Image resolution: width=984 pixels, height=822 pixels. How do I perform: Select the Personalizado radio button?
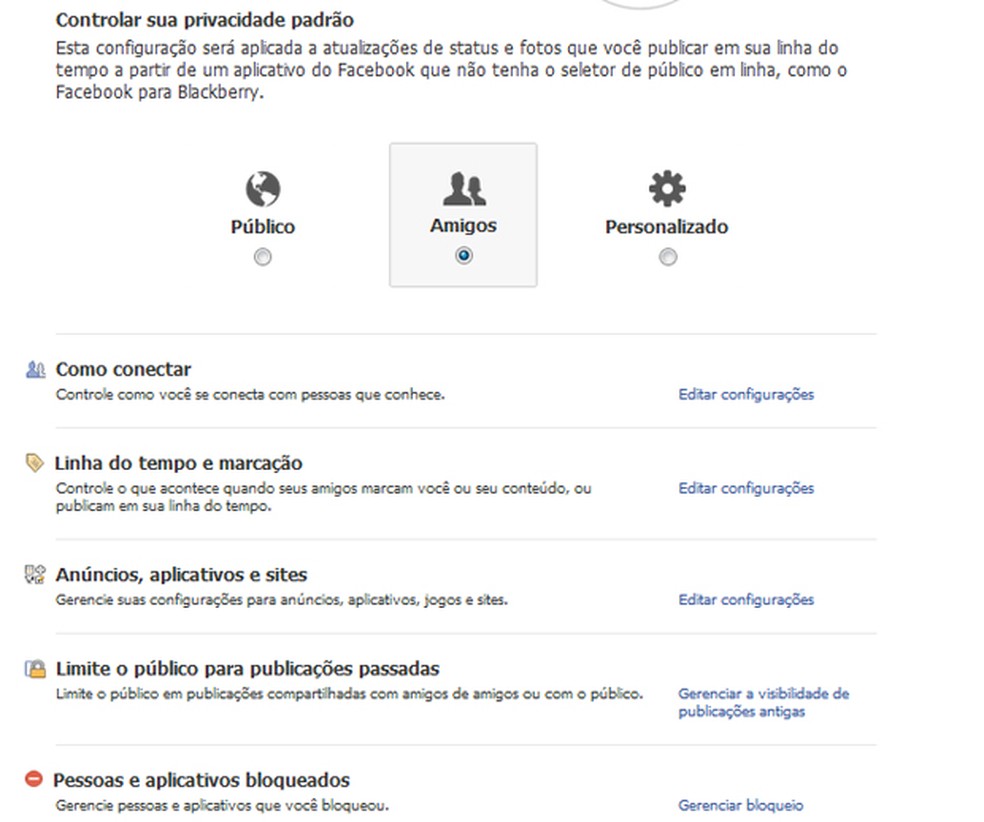(x=667, y=257)
